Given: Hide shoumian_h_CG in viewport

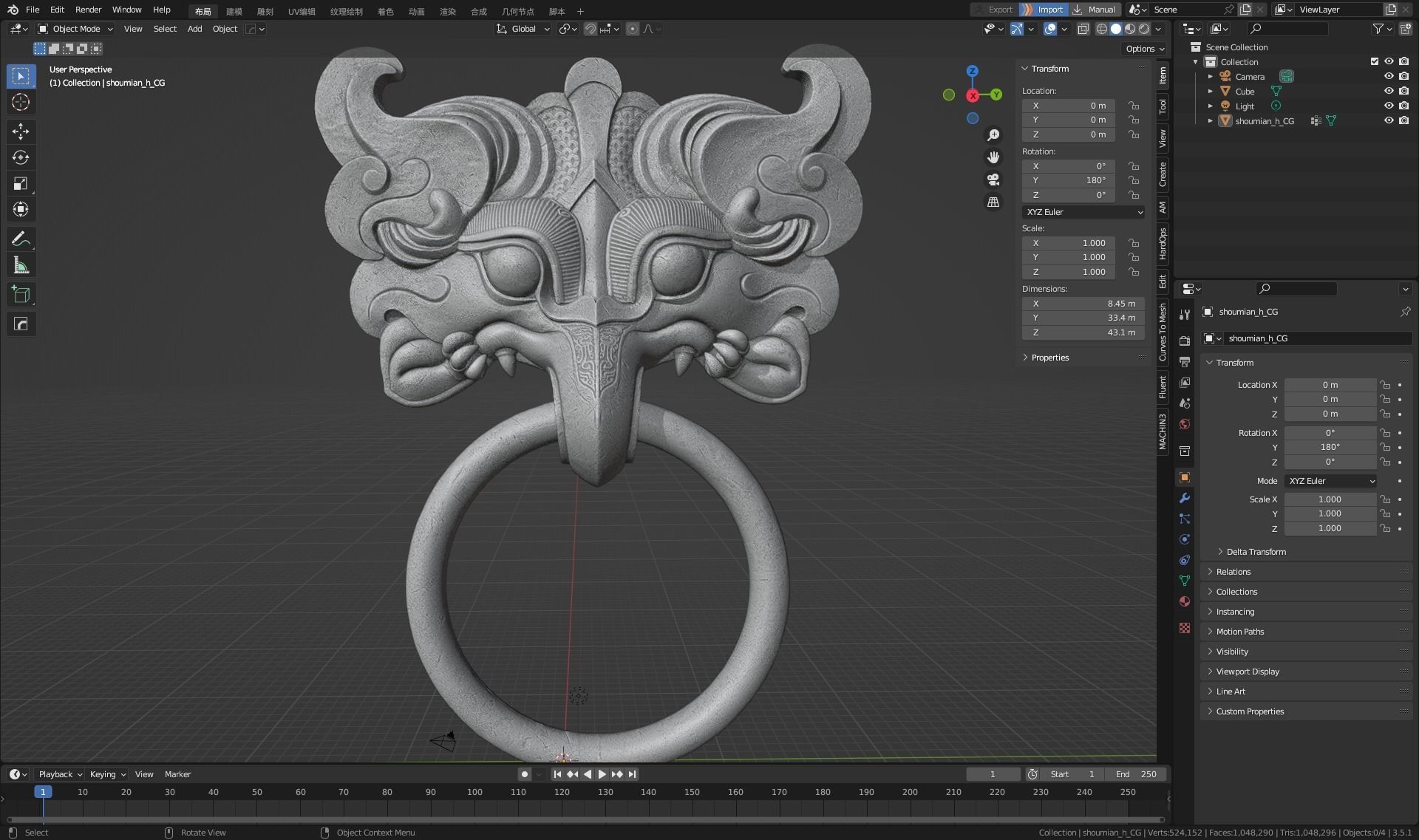Looking at the screenshot, I should pos(1389,121).
